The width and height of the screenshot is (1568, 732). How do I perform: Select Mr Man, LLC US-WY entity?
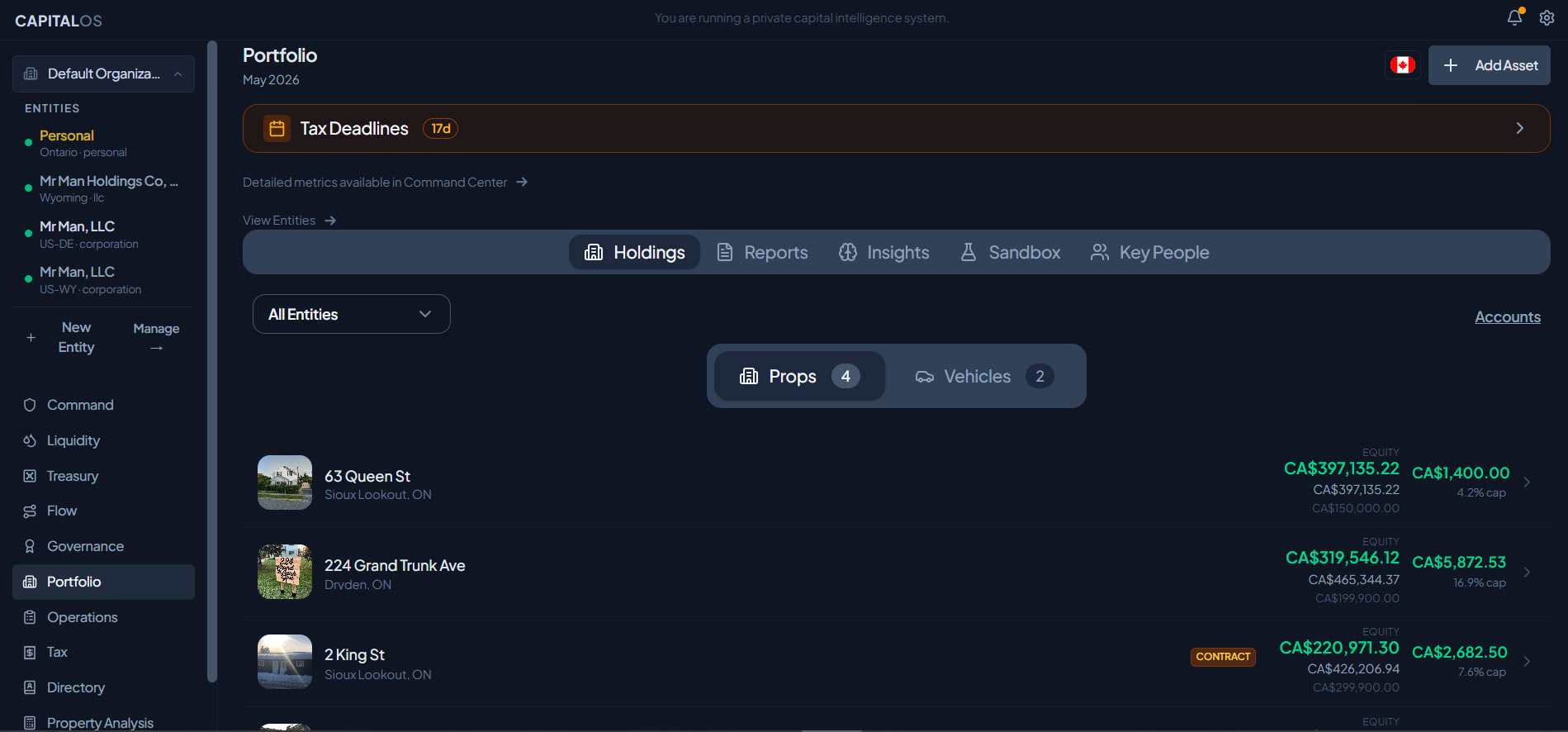(x=103, y=280)
